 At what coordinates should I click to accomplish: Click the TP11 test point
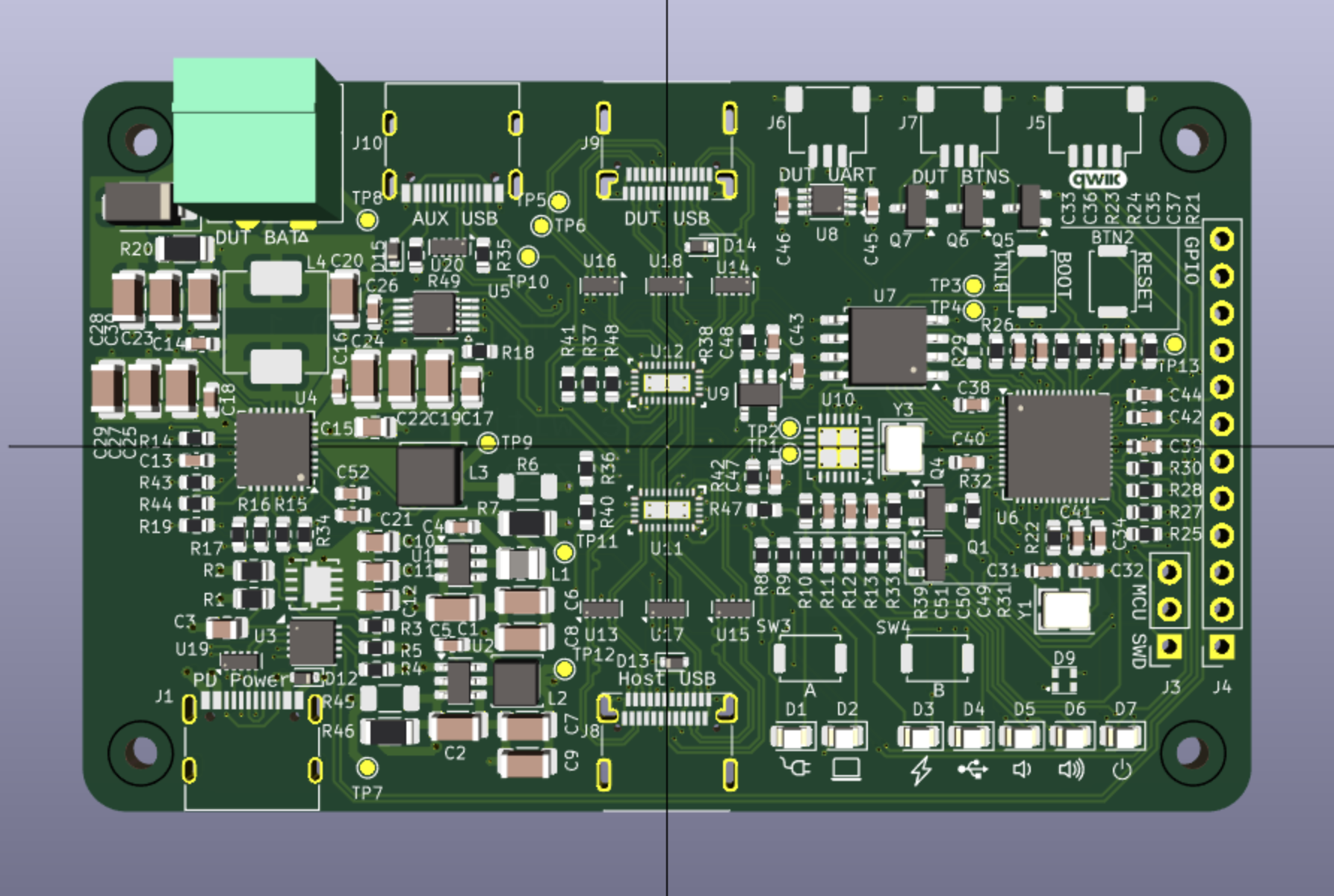tap(565, 553)
